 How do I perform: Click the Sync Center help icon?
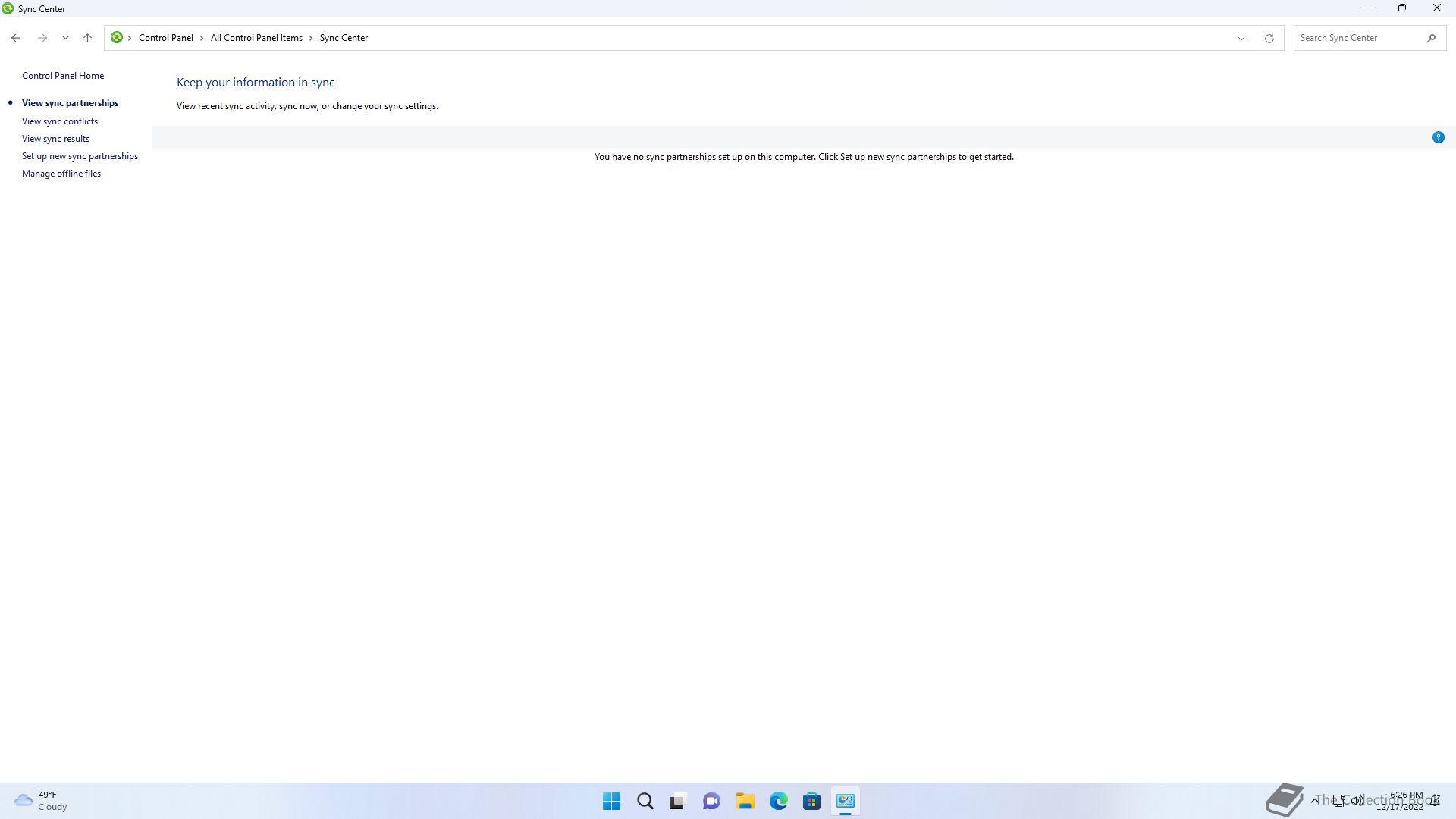click(x=1438, y=137)
